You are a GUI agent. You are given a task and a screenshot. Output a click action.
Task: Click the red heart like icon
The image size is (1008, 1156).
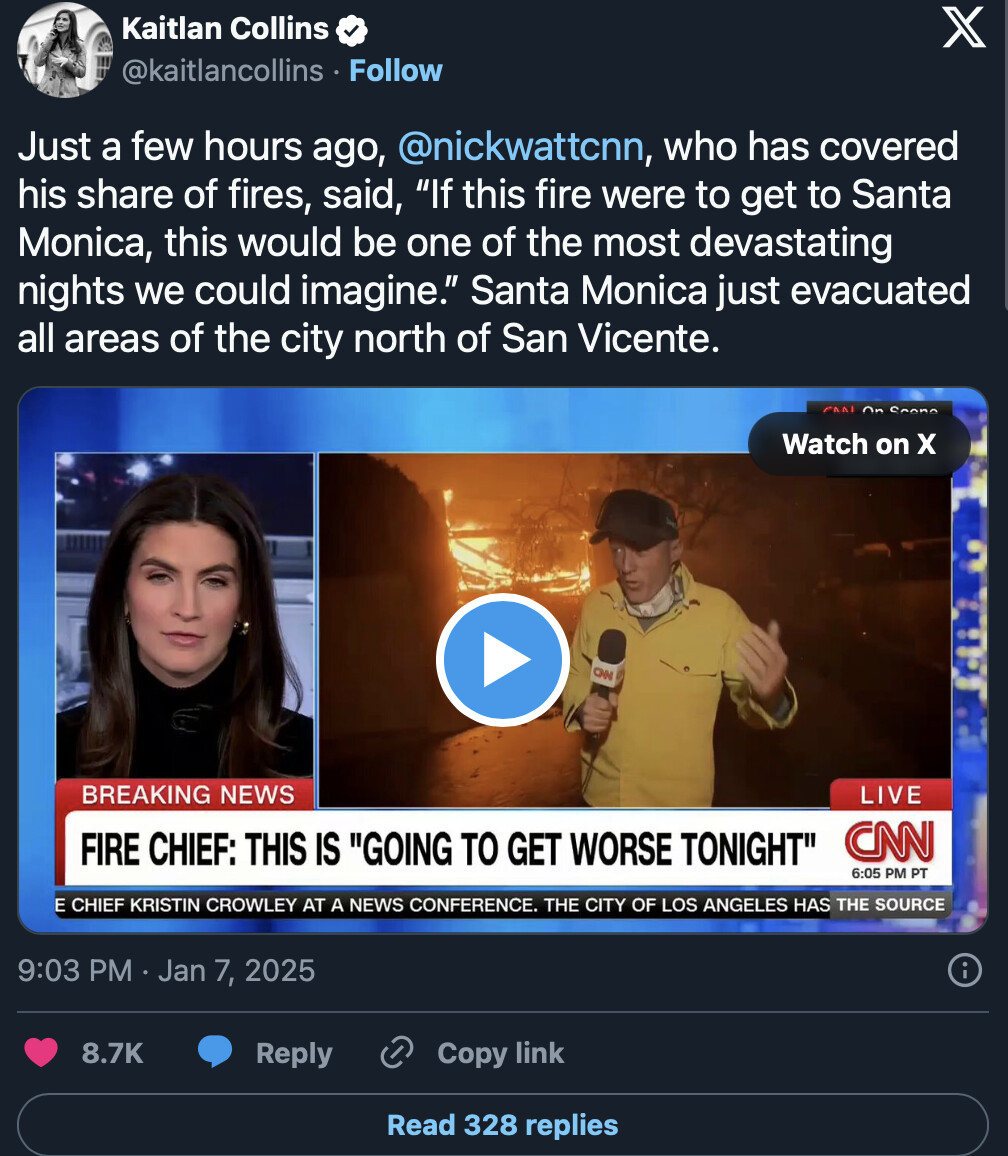pos(41,1052)
